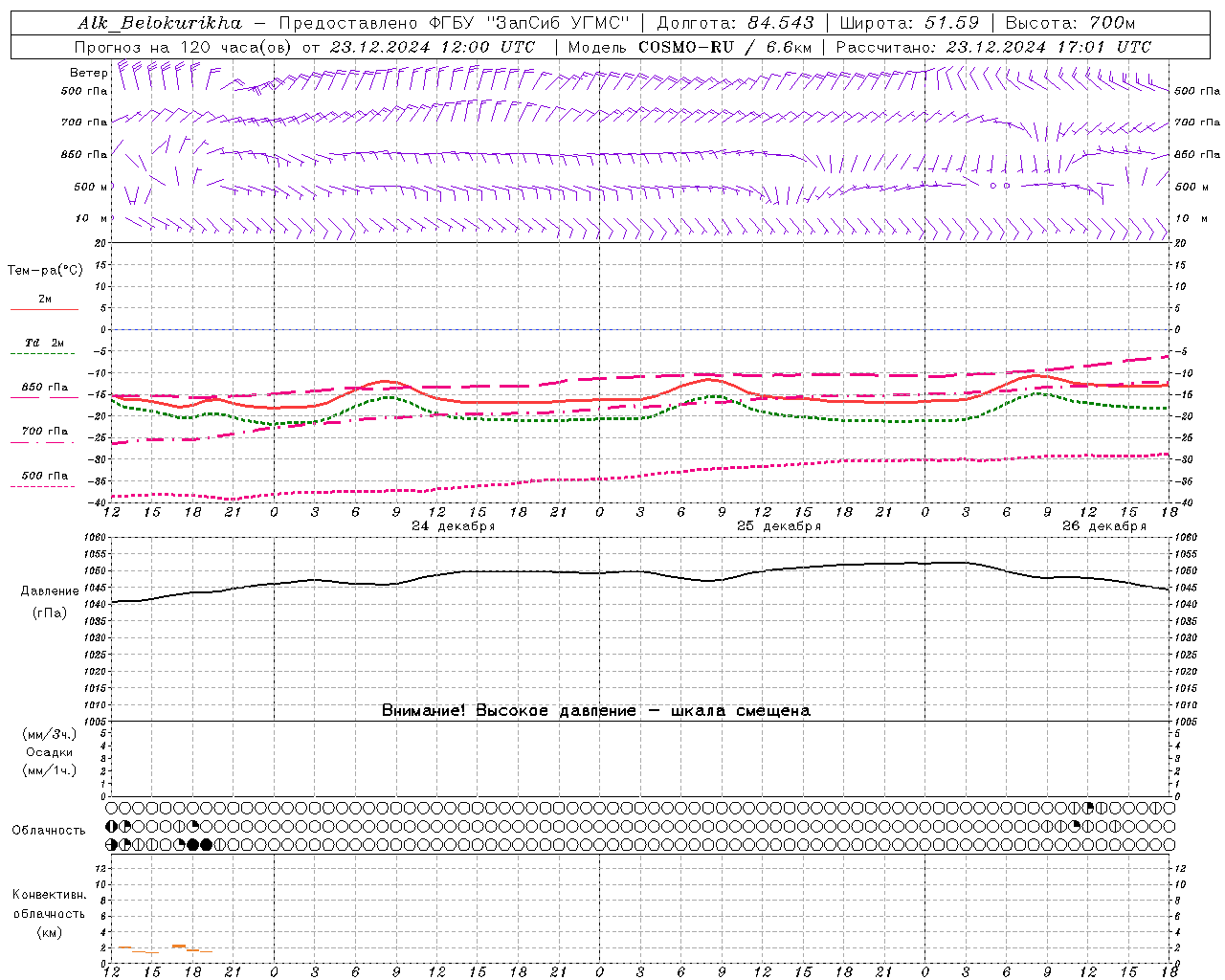The image size is (1225, 980).
Task: Click the (мм/3ч.) precipitation unit label
Action: tap(50, 734)
